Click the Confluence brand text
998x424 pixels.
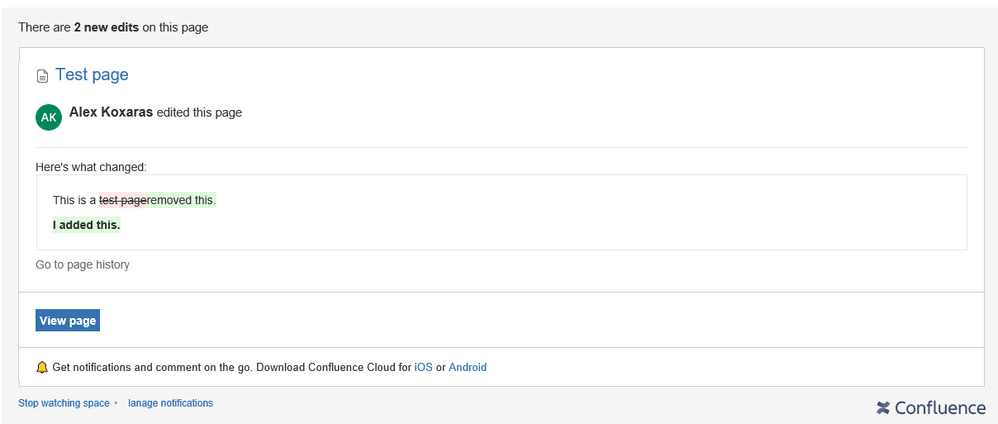pyautogui.click(x=939, y=408)
